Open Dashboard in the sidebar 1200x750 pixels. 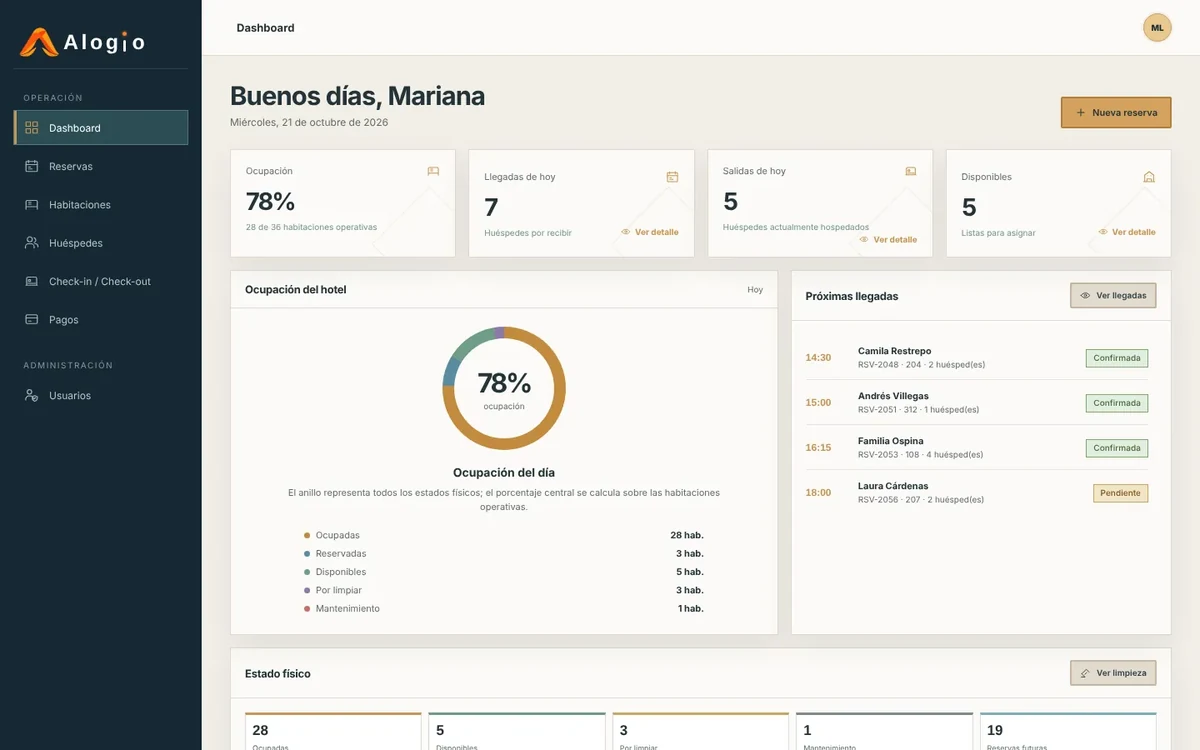[101, 128]
